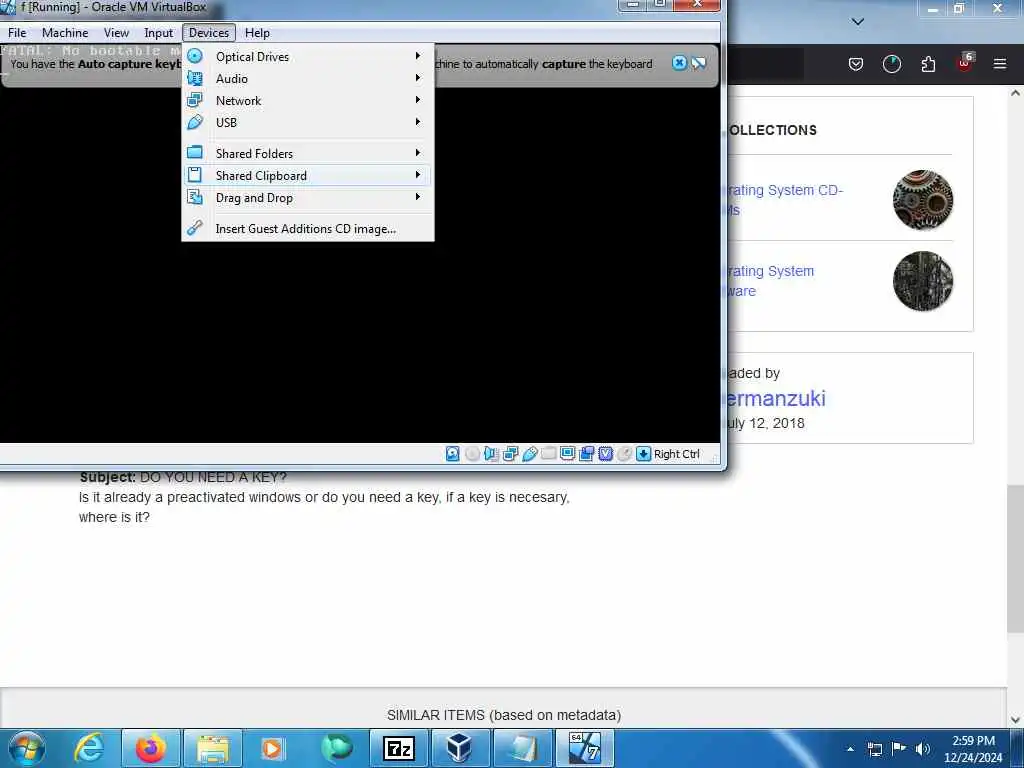Click the network indicator in VM status bar
This screenshot has height=768, width=1024.
tap(511, 454)
